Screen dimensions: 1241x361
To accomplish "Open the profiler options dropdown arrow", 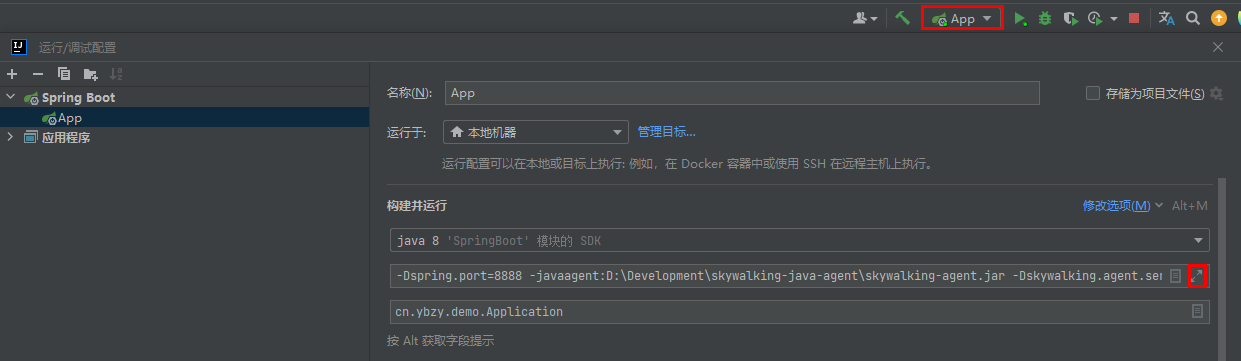I will point(1114,18).
